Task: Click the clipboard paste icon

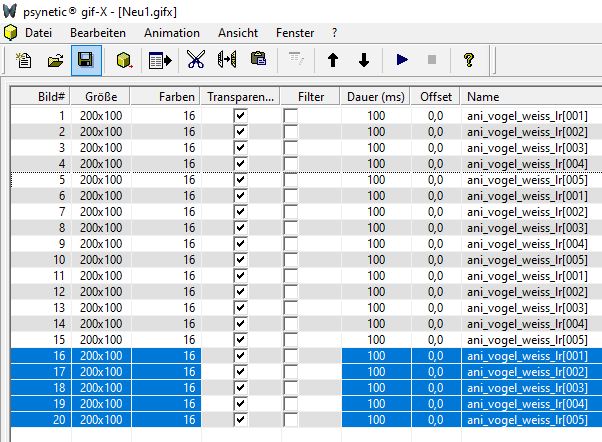Action: [x=258, y=60]
